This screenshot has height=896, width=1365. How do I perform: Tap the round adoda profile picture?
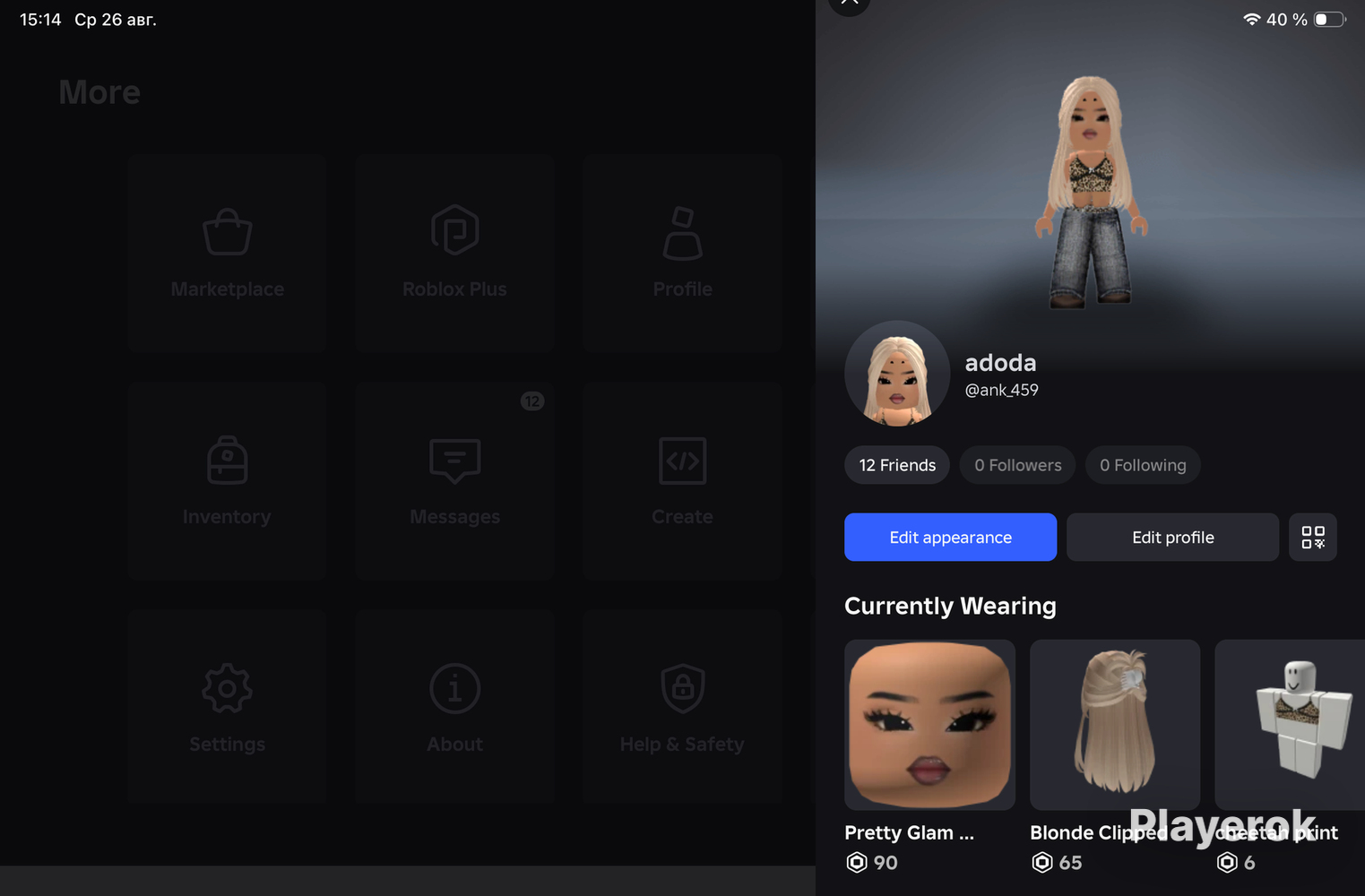[x=897, y=374]
